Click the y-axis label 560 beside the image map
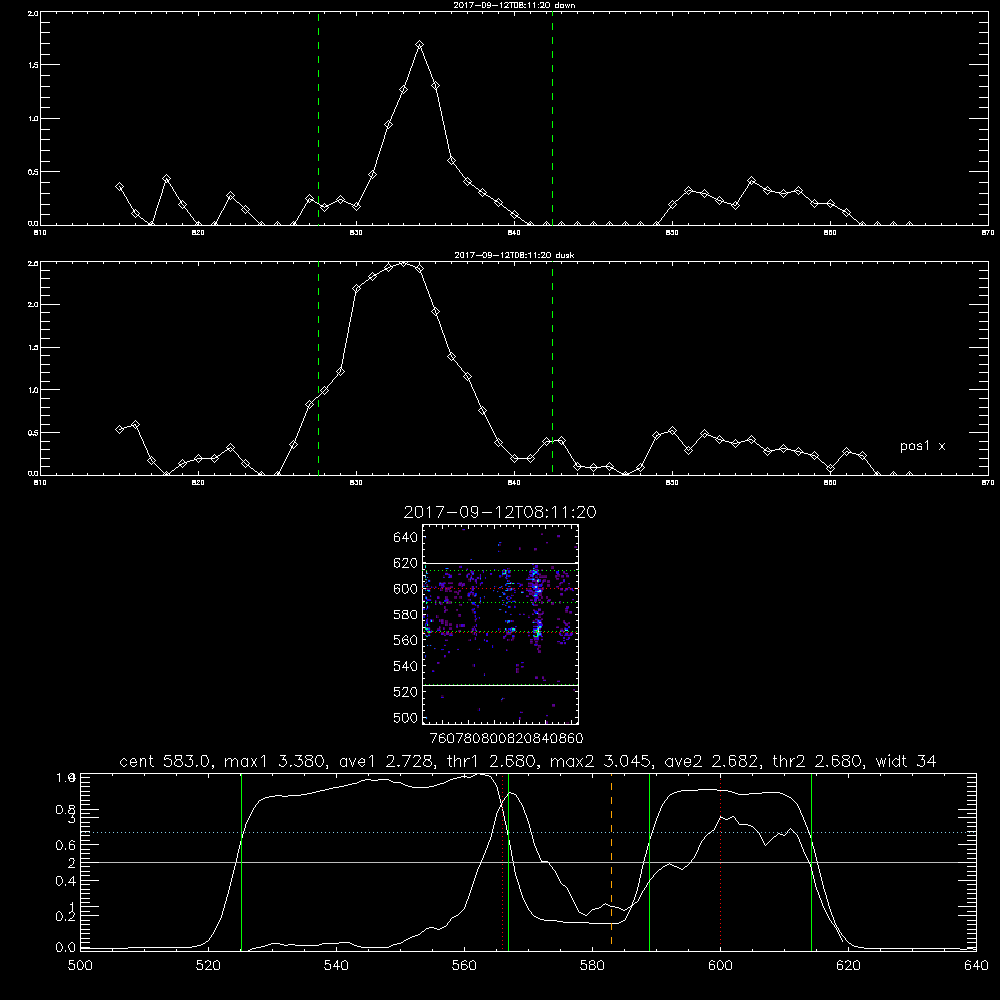 406,640
